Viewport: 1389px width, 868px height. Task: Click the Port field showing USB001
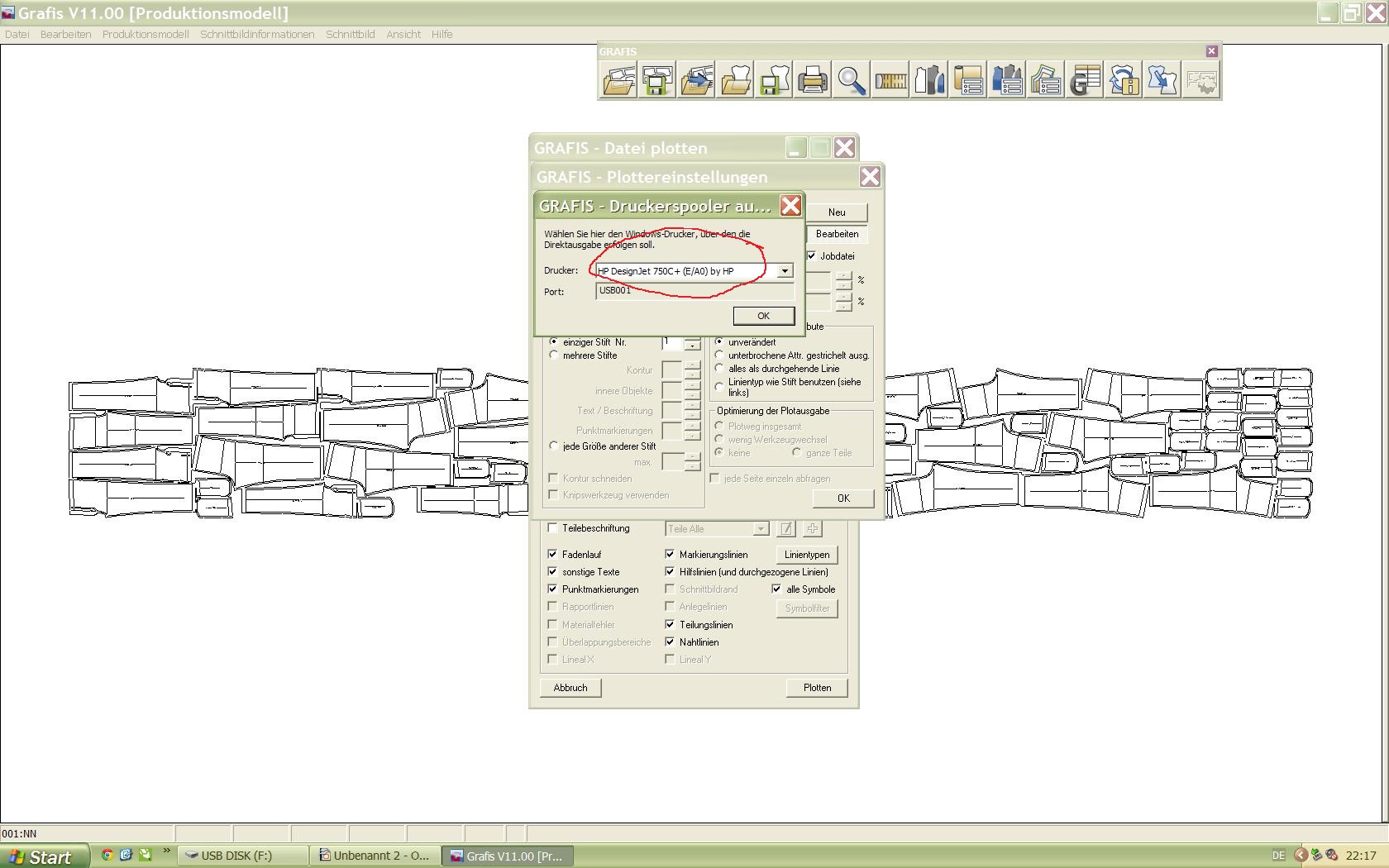(694, 291)
